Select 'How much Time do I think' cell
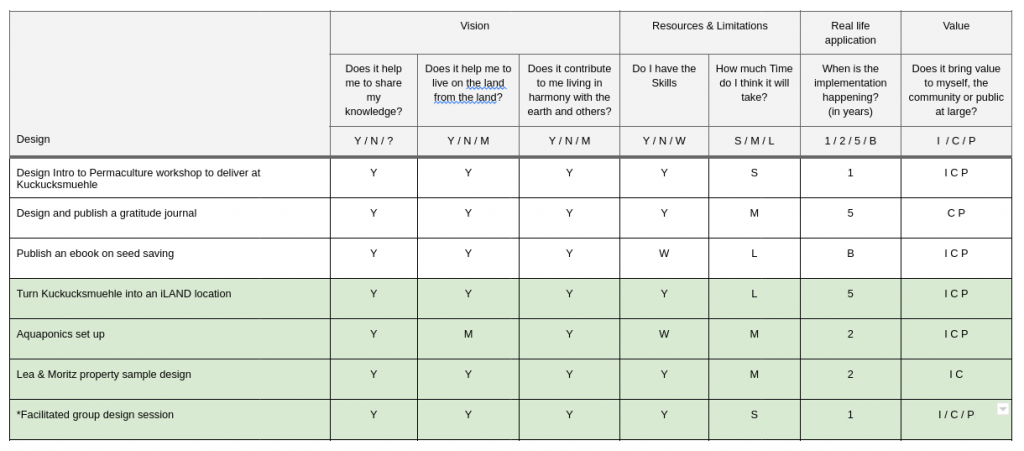1024x451 pixels. coord(754,83)
